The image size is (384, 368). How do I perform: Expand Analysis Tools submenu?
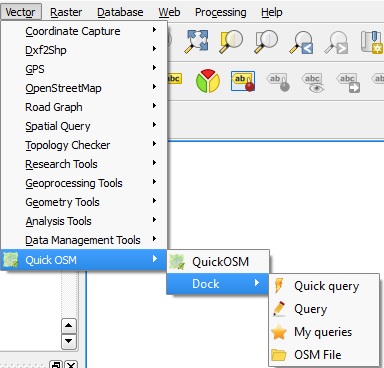click(84, 221)
